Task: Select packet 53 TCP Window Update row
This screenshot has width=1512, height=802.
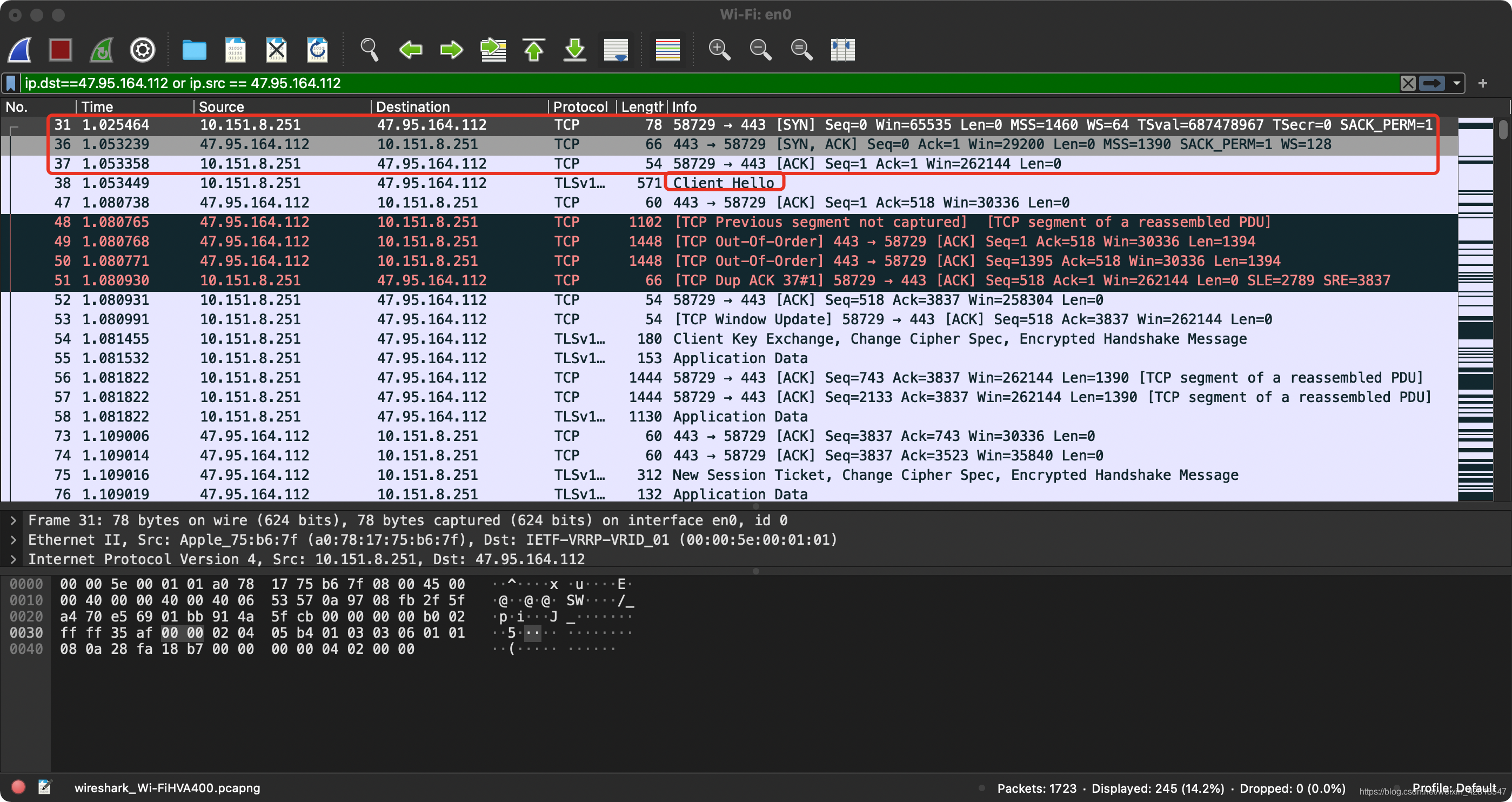Action: 729,319
